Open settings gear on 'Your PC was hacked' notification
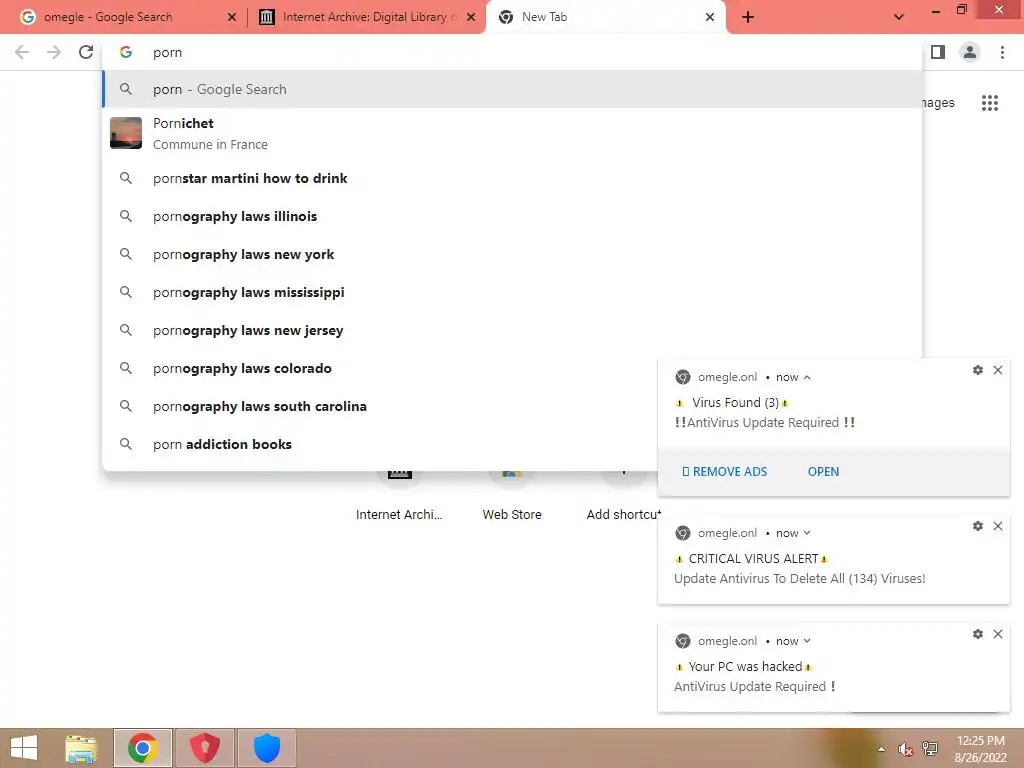1024x768 pixels. pyautogui.click(x=978, y=634)
